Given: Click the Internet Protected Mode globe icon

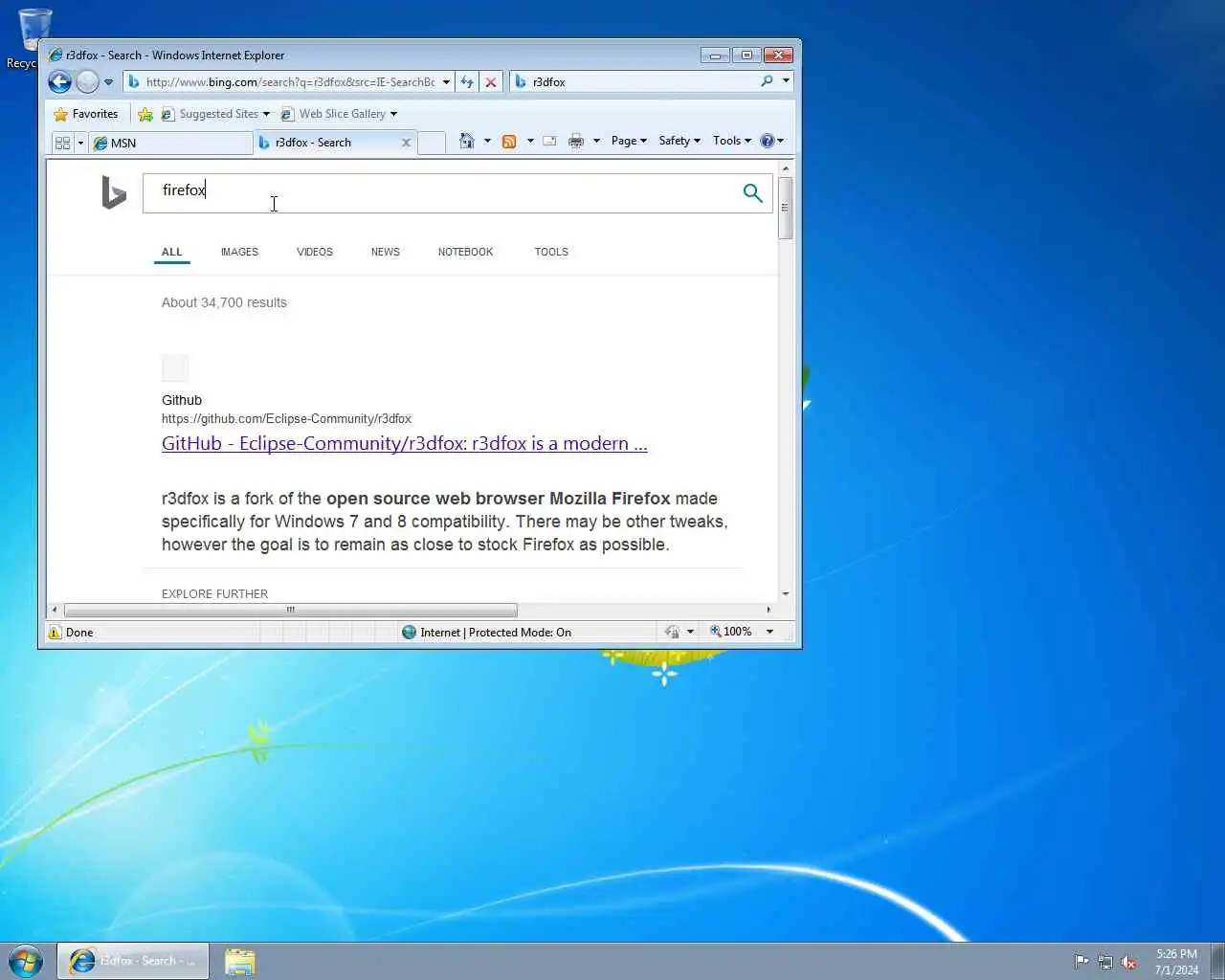Looking at the screenshot, I should 409,633.
